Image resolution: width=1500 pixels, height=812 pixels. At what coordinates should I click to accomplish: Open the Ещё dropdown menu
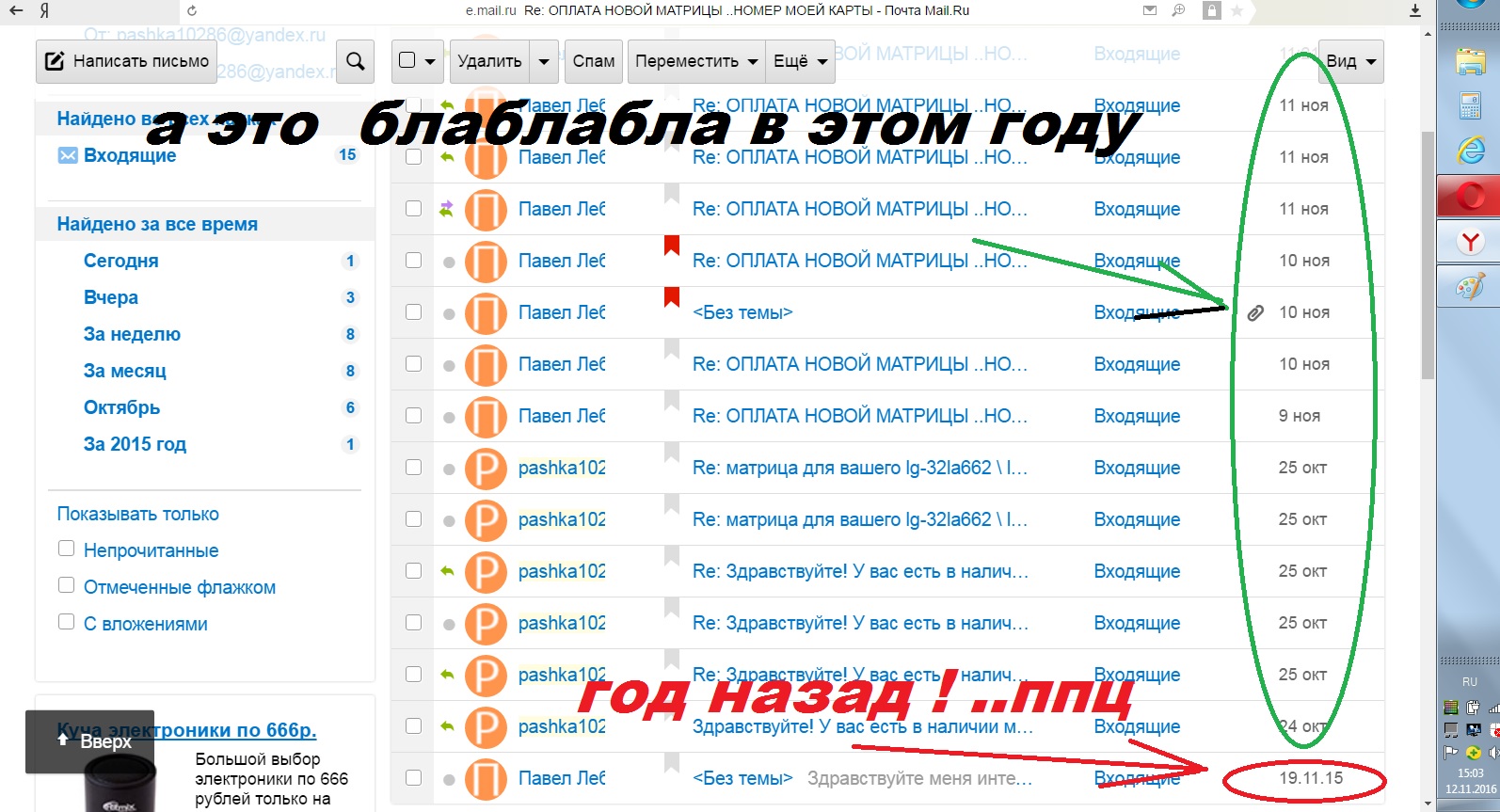[799, 61]
